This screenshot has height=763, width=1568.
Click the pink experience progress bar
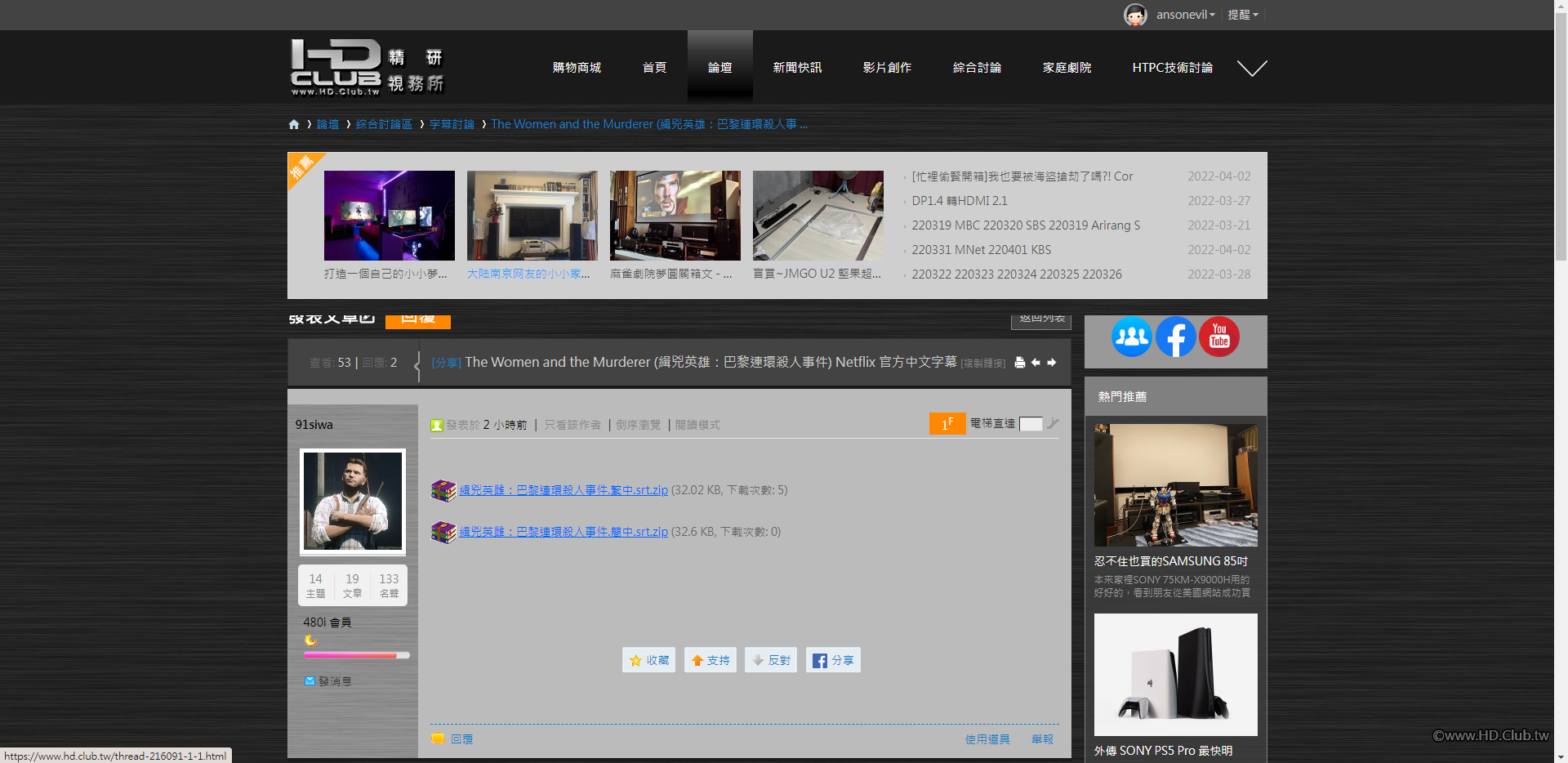(x=356, y=654)
